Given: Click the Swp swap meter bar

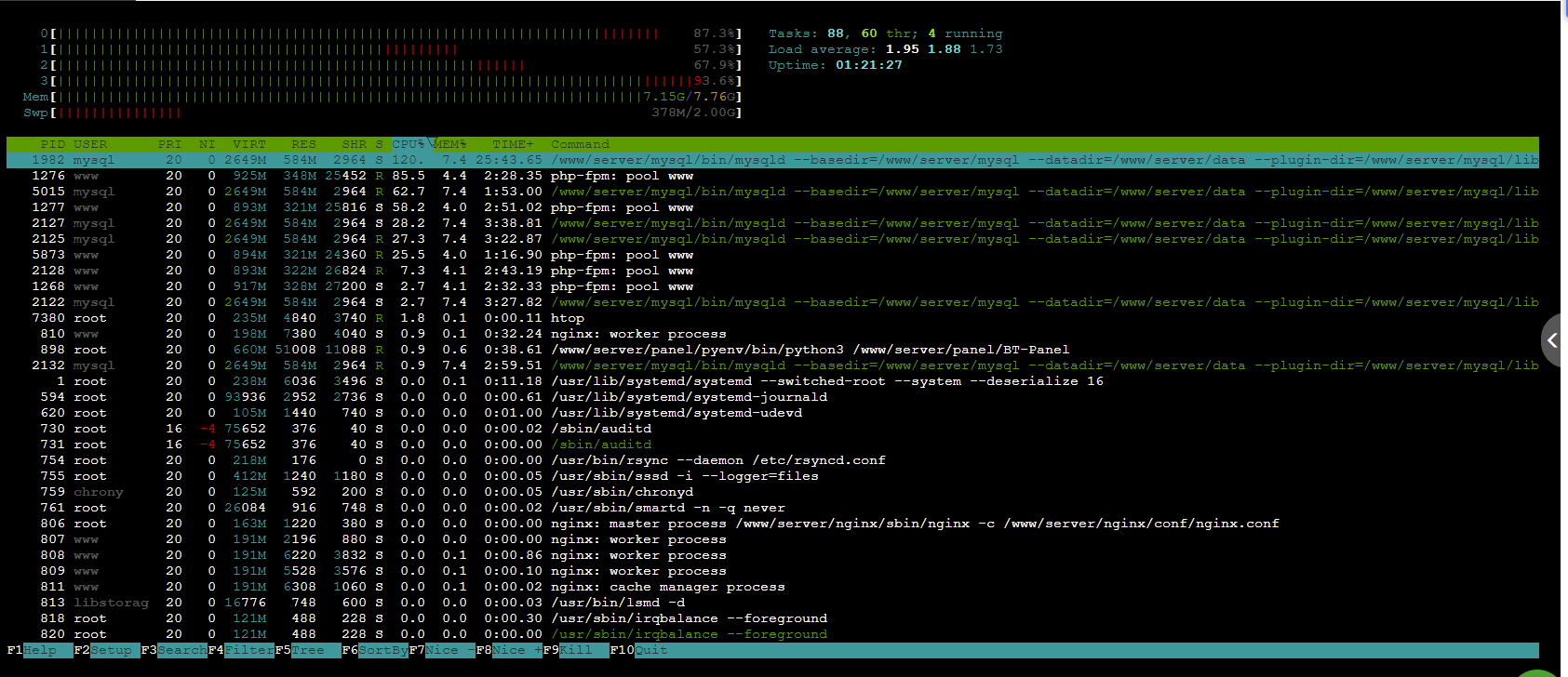Looking at the screenshot, I should (382, 113).
